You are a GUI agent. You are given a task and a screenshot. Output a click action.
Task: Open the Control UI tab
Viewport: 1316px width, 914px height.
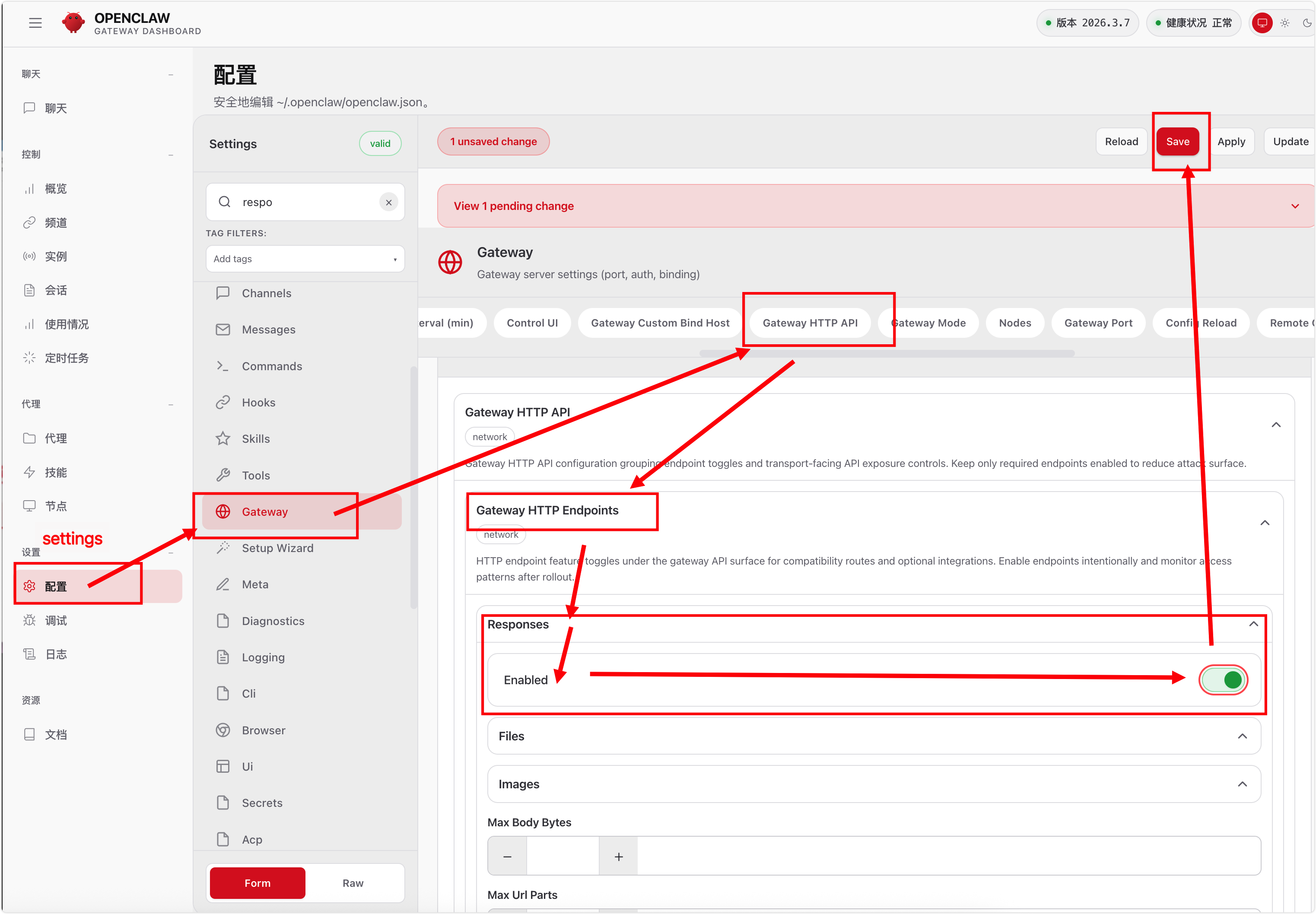[x=532, y=323]
